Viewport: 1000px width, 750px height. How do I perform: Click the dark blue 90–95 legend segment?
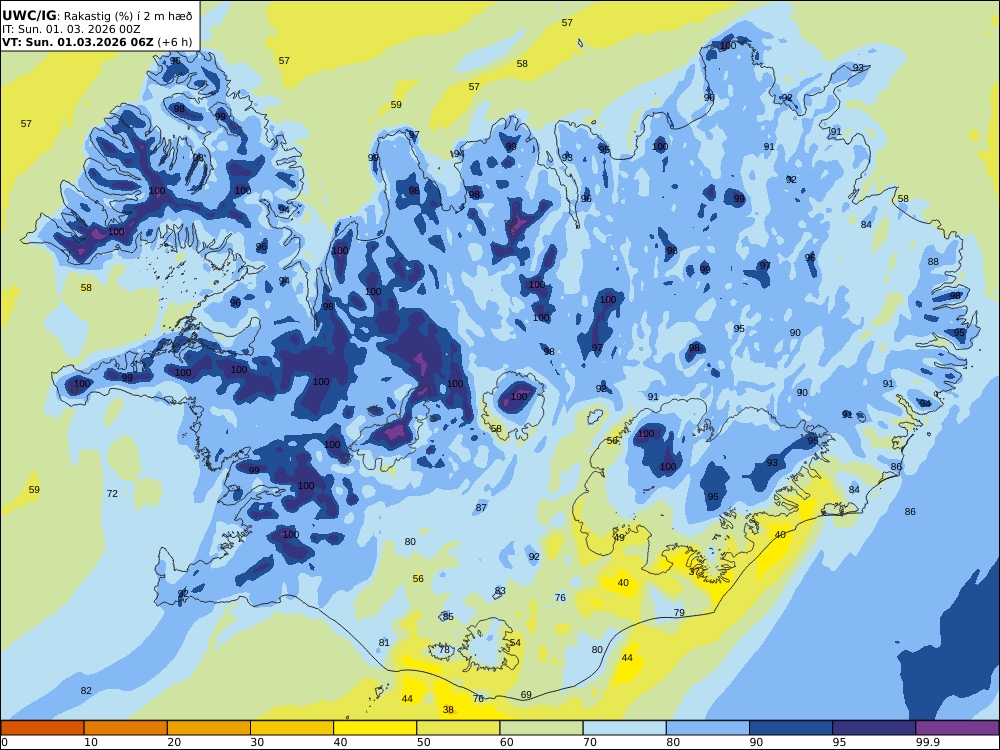pos(791,728)
